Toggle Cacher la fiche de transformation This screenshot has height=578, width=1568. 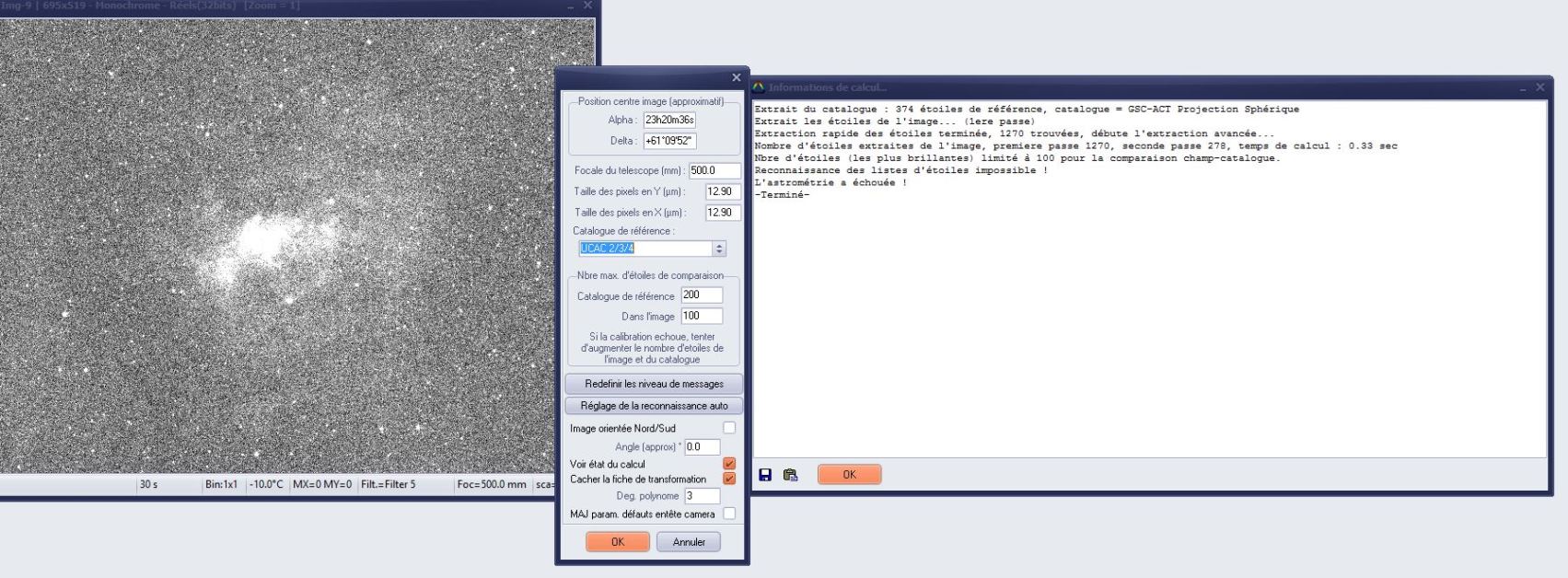(x=729, y=479)
